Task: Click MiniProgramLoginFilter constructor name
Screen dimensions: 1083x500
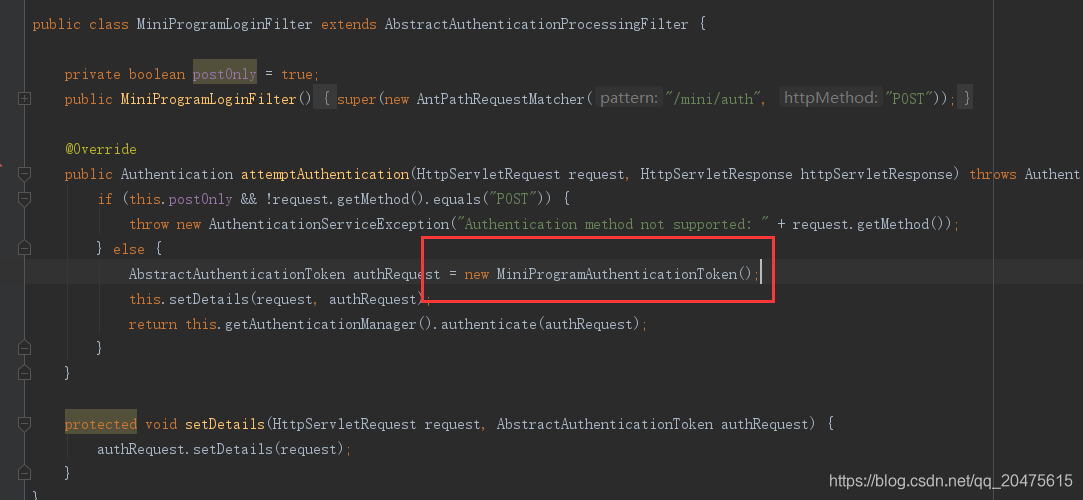Action: coord(209,99)
